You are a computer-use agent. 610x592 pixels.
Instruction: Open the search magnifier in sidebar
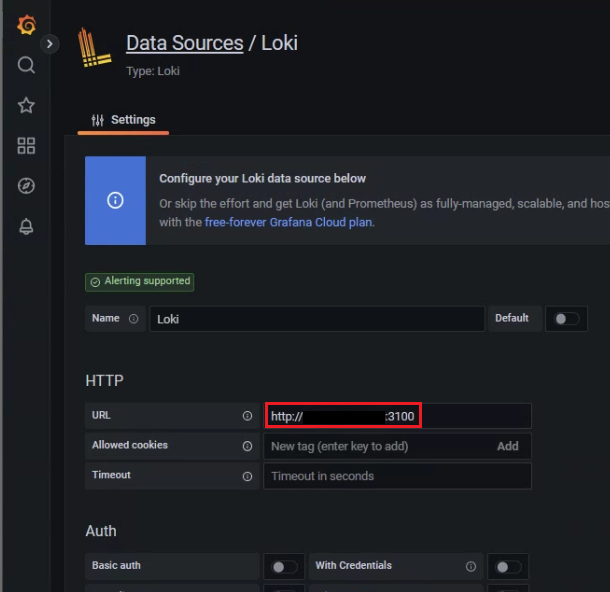[26, 65]
